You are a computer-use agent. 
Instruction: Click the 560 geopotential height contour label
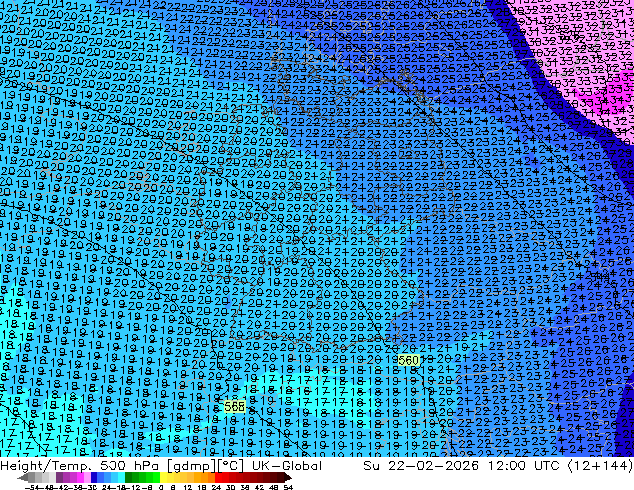pos(409,360)
